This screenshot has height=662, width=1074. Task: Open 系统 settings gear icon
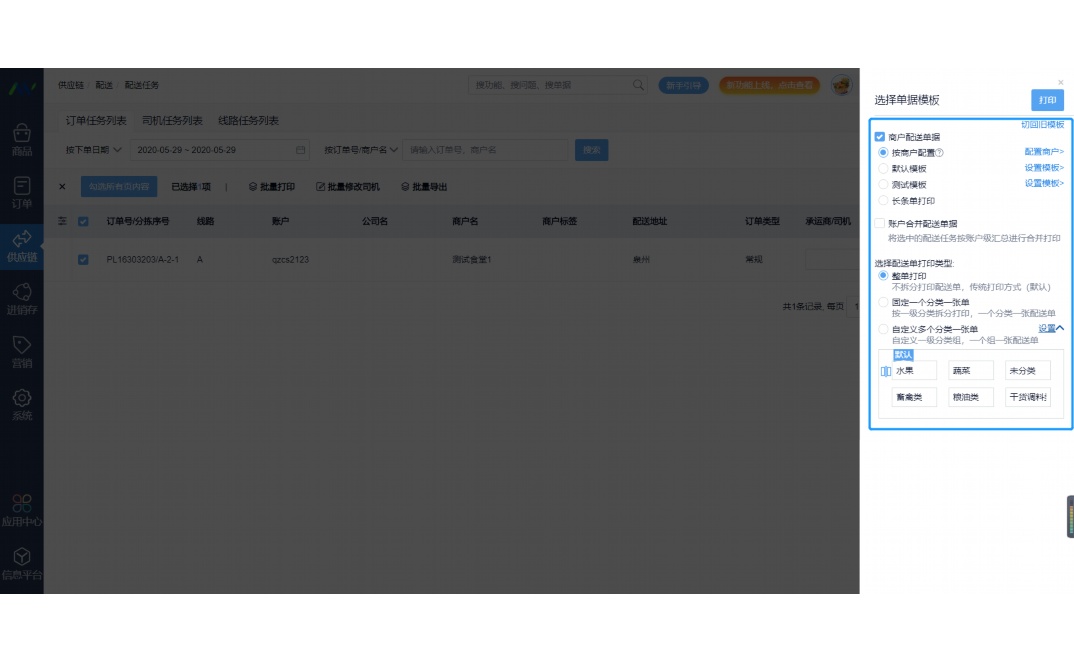tap(21, 398)
